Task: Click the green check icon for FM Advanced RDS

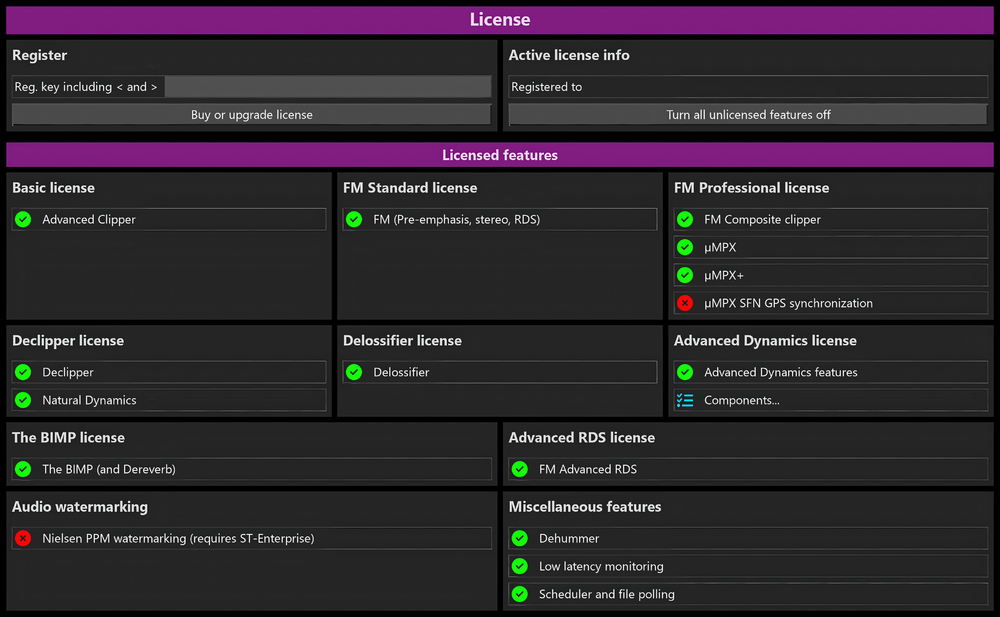Action: (x=519, y=469)
